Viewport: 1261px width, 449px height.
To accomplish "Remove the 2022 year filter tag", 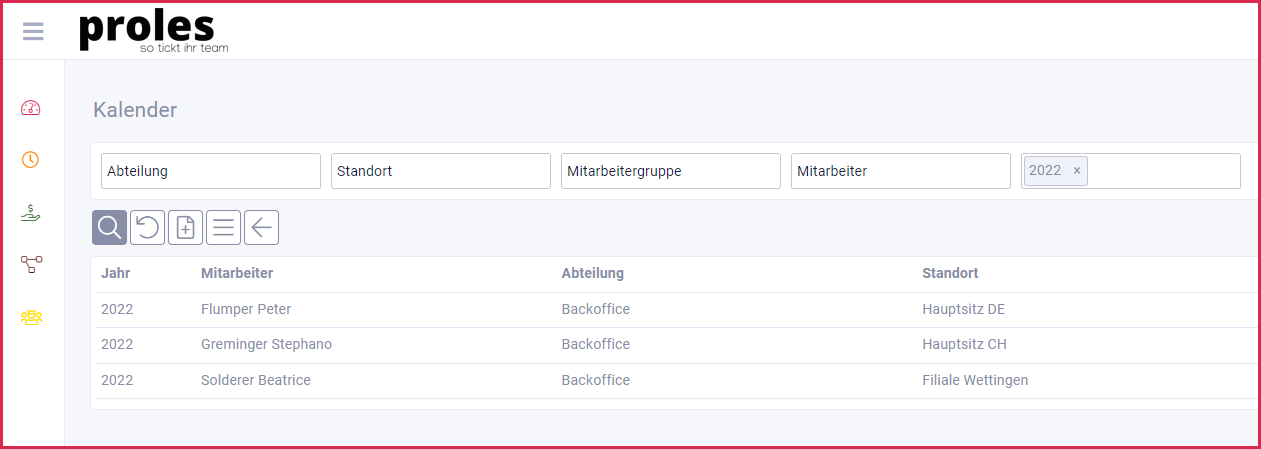I will coord(1077,171).
